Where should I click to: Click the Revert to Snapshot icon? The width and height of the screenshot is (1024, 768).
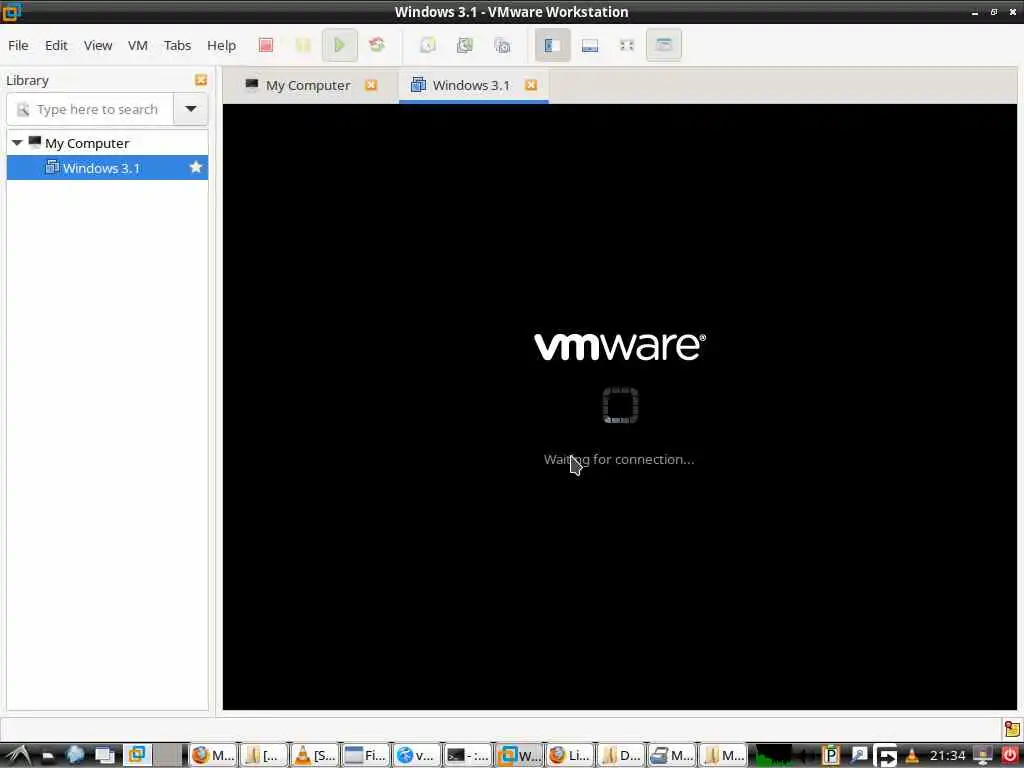(465, 45)
